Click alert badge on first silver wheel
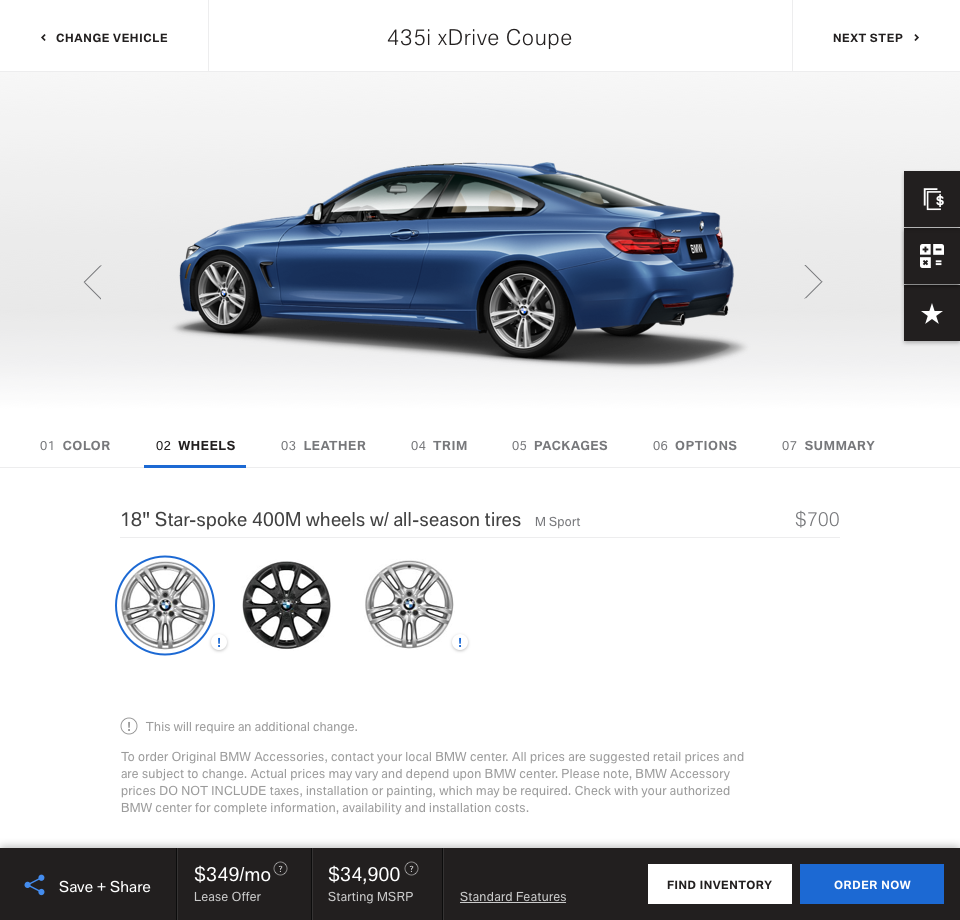Viewport: 960px width, 920px height. pos(219,642)
